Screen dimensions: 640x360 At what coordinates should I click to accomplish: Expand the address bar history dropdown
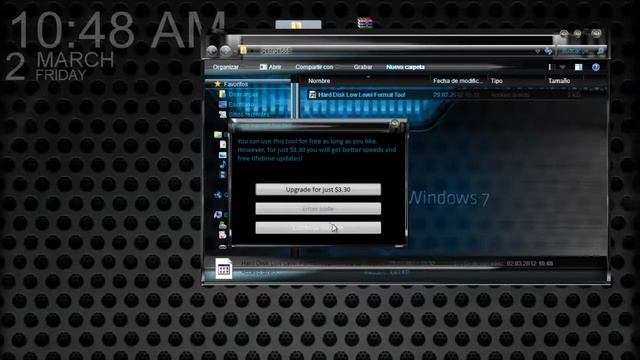[538, 51]
